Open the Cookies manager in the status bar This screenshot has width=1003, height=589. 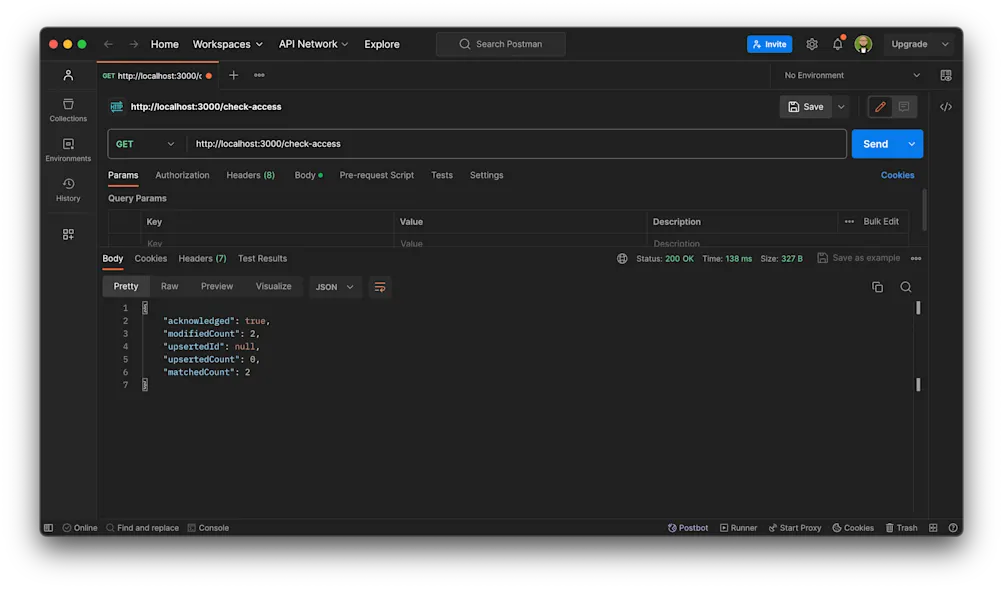(852, 527)
